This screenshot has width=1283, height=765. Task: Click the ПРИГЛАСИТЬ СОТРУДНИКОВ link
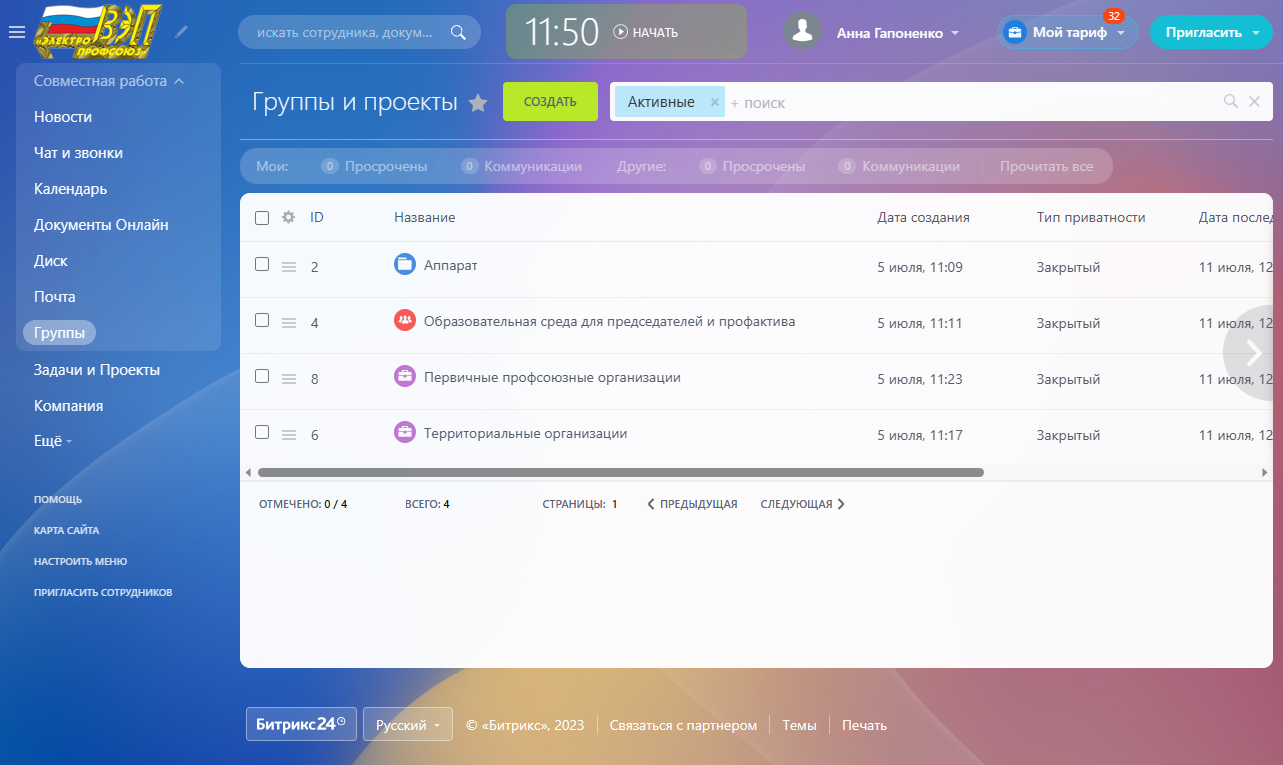pos(103,592)
